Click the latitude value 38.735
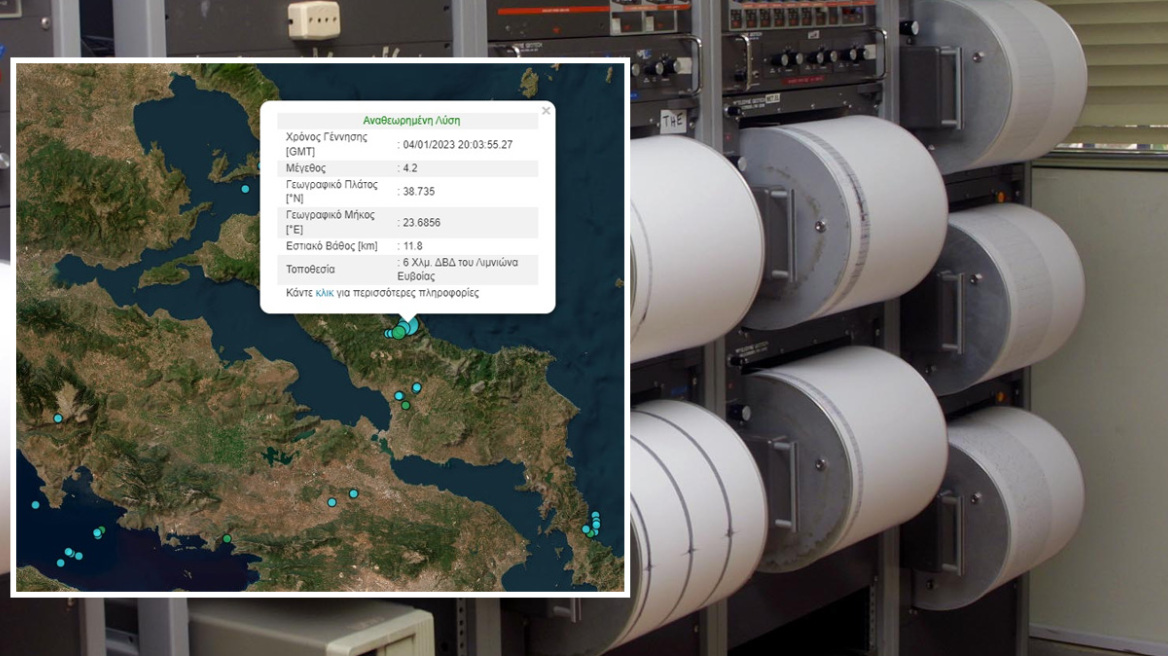 point(418,191)
